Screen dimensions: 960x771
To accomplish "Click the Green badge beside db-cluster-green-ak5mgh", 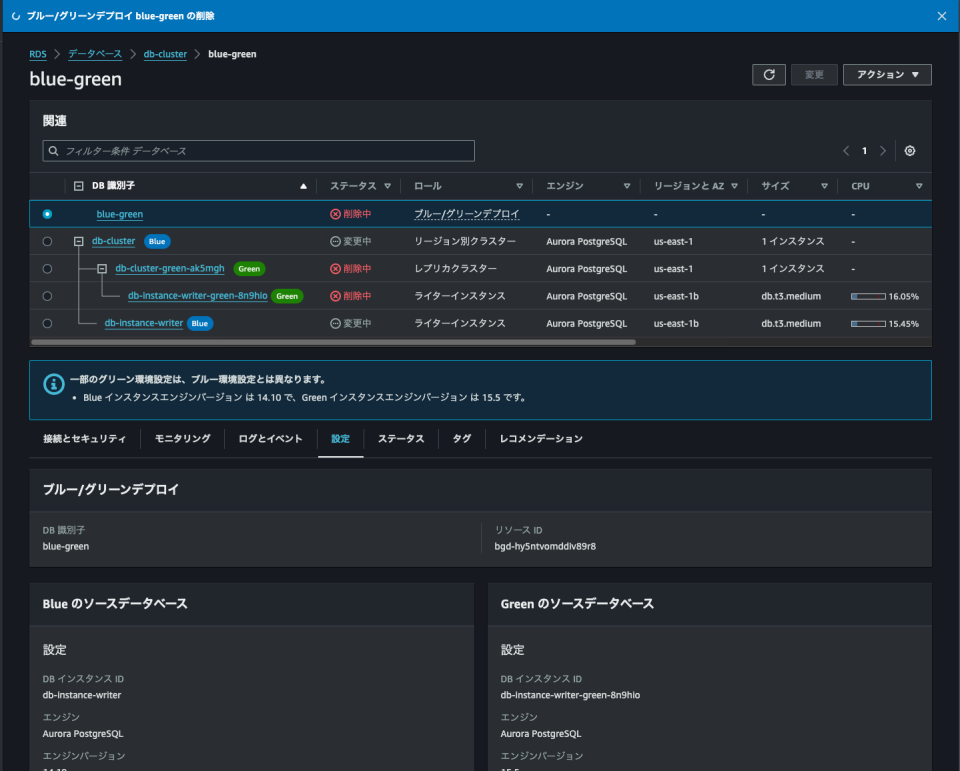I will 248,268.
